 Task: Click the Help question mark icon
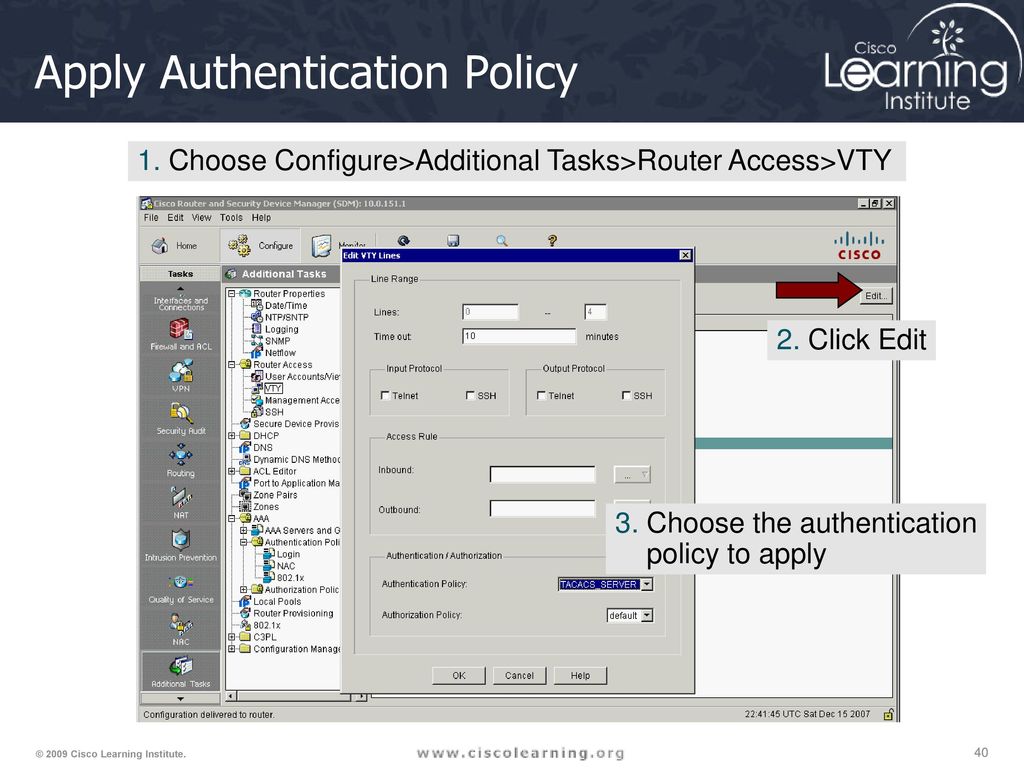[x=552, y=241]
